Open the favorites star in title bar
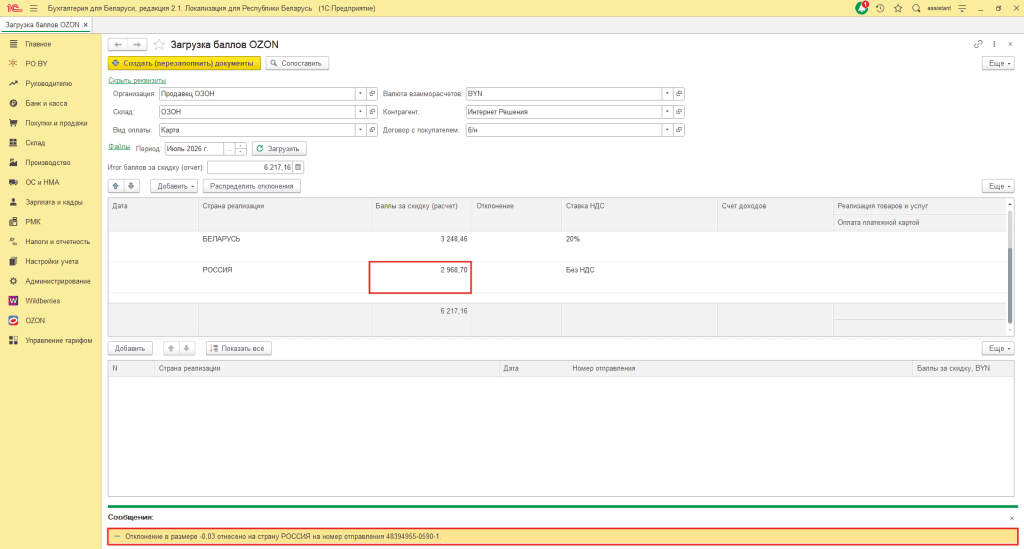1024x549 pixels. (x=898, y=8)
